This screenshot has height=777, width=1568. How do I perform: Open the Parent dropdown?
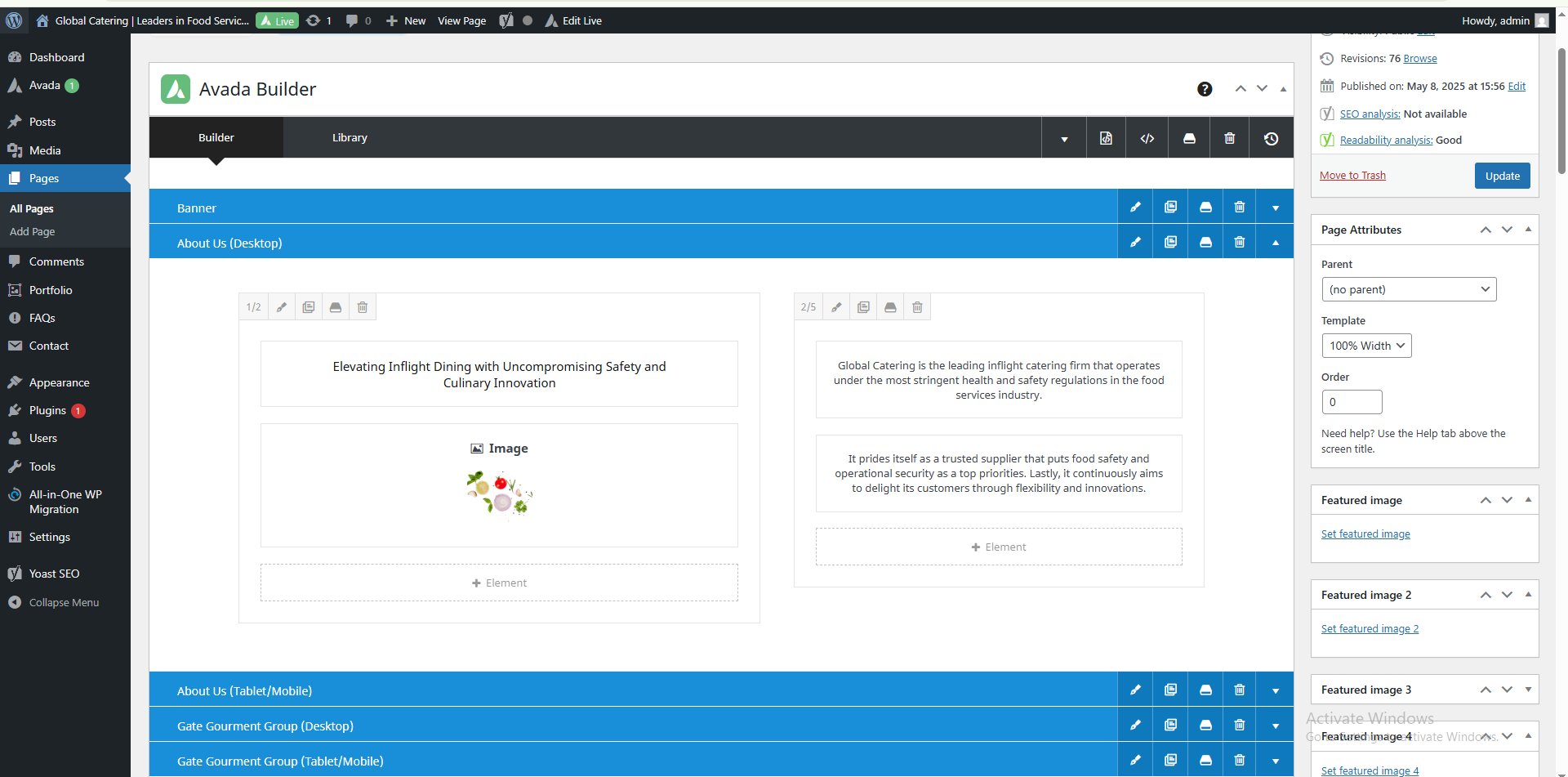1409,289
